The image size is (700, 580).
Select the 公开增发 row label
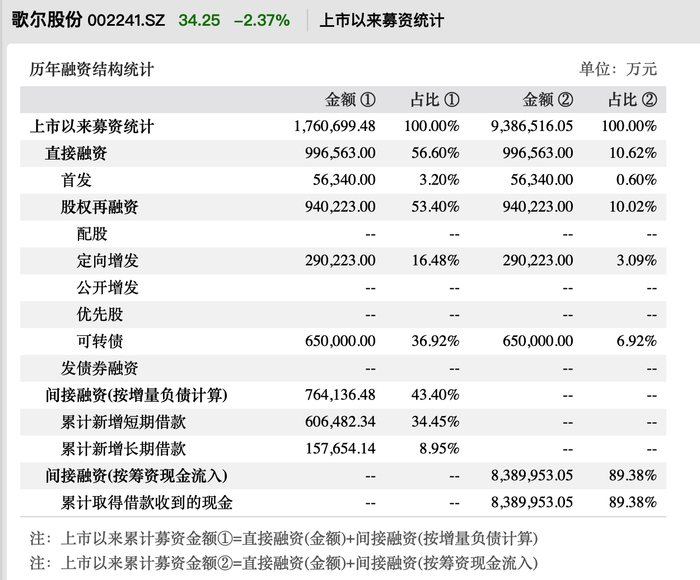(x=108, y=287)
